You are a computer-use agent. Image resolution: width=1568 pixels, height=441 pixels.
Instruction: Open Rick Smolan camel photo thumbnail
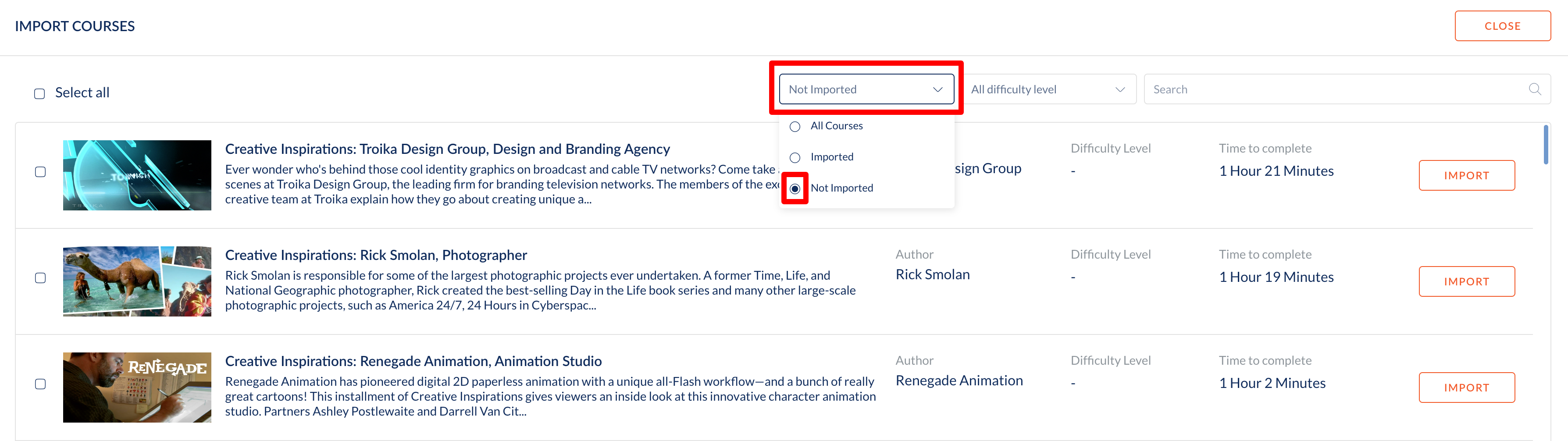point(137,281)
